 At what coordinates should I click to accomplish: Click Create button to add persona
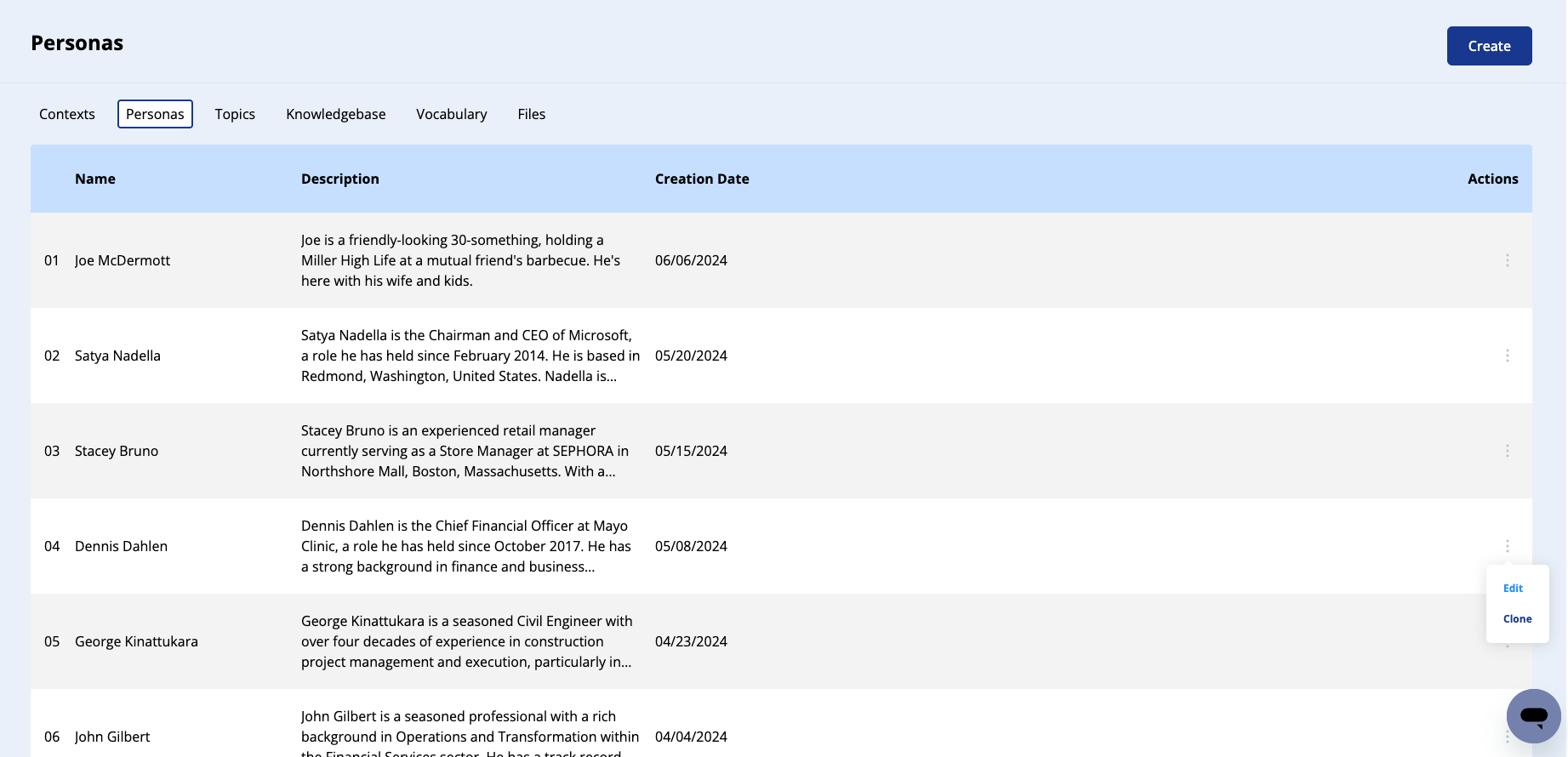coord(1489,46)
